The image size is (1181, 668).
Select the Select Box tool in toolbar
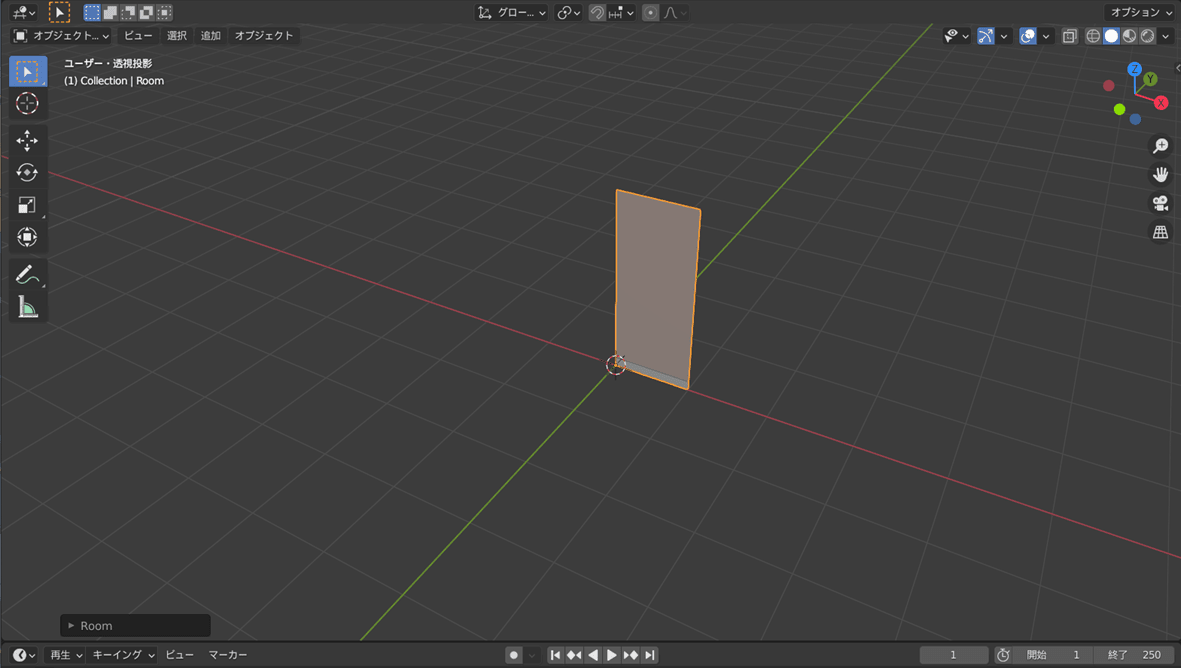point(28,72)
